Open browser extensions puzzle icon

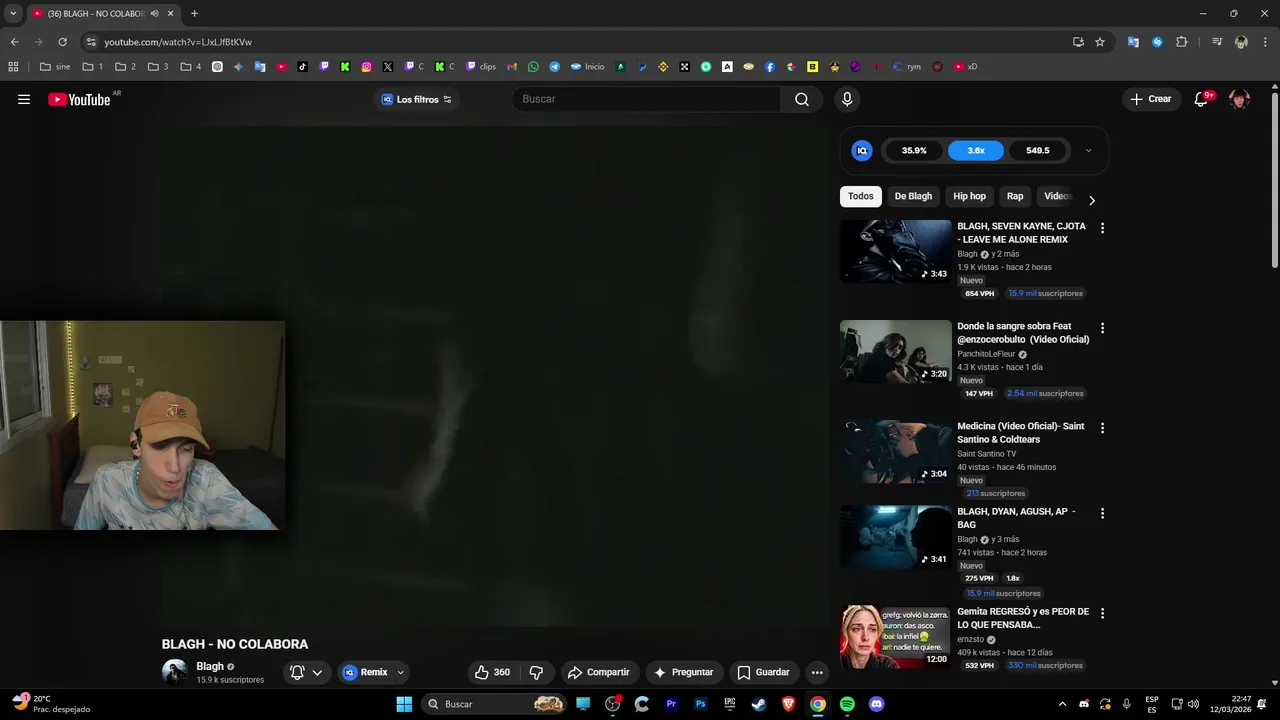1181,42
